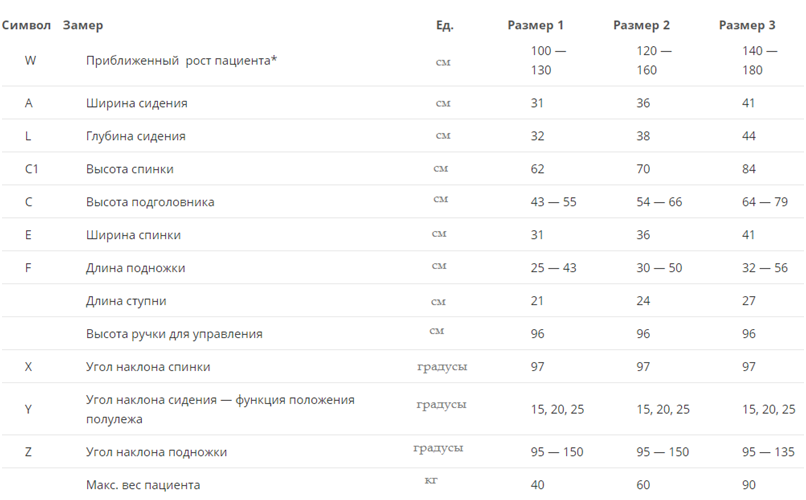Select 'Высота ручки для управления' row label
The height and width of the screenshot is (500, 806).
(174, 334)
